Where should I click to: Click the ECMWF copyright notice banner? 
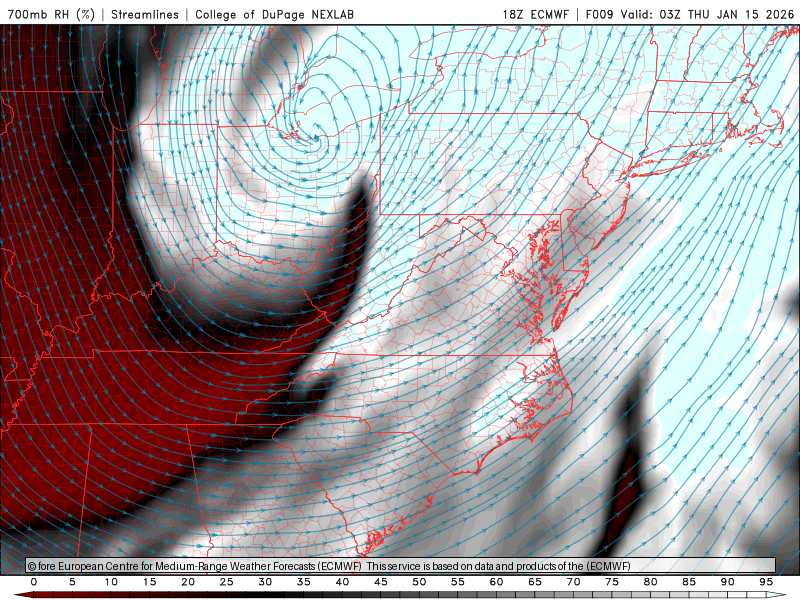[401, 566]
